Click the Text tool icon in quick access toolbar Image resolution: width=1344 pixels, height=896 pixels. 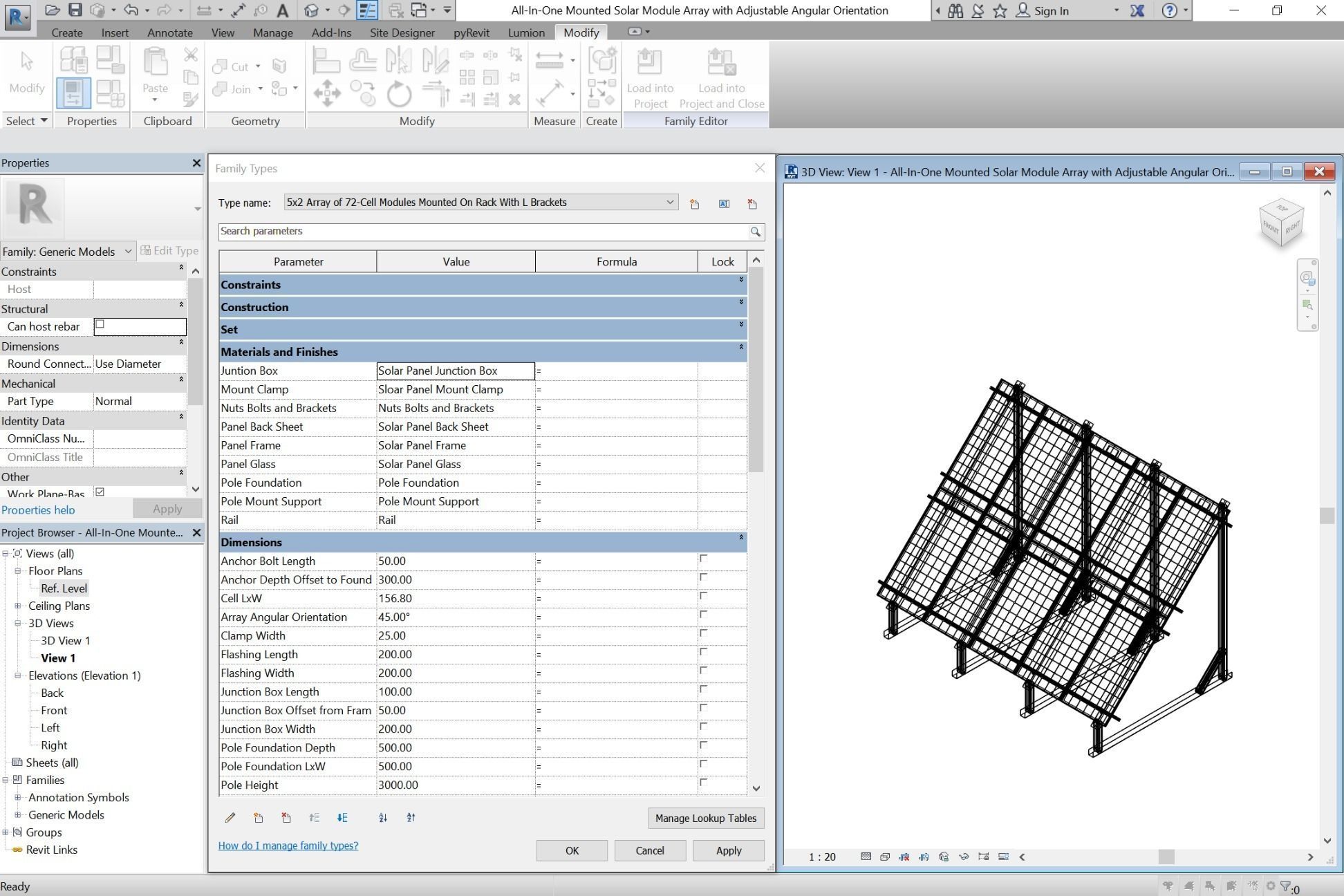[282, 10]
